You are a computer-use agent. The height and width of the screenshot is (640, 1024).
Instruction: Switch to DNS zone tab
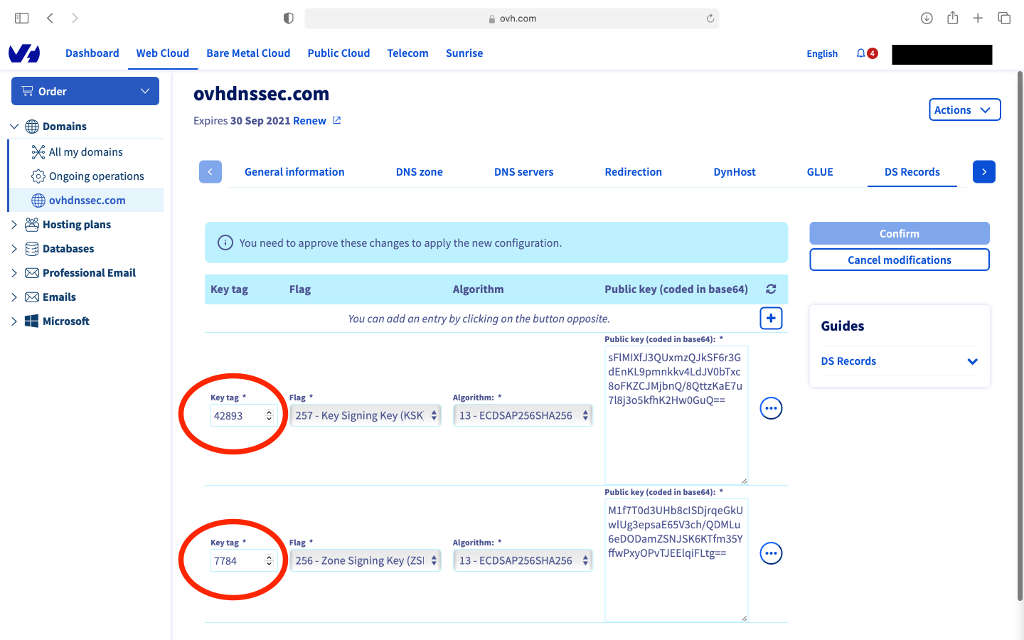pyautogui.click(x=419, y=172)
